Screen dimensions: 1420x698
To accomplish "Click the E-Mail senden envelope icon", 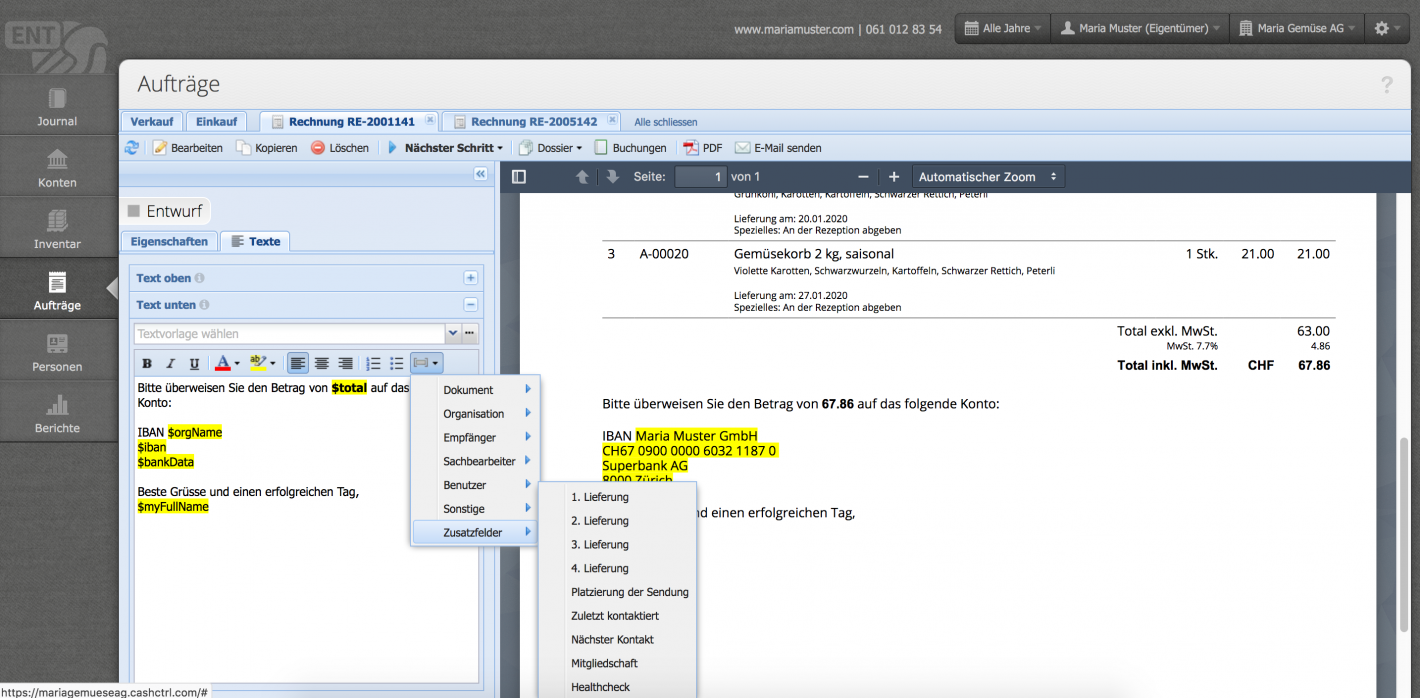I will [x=744, y=147].
